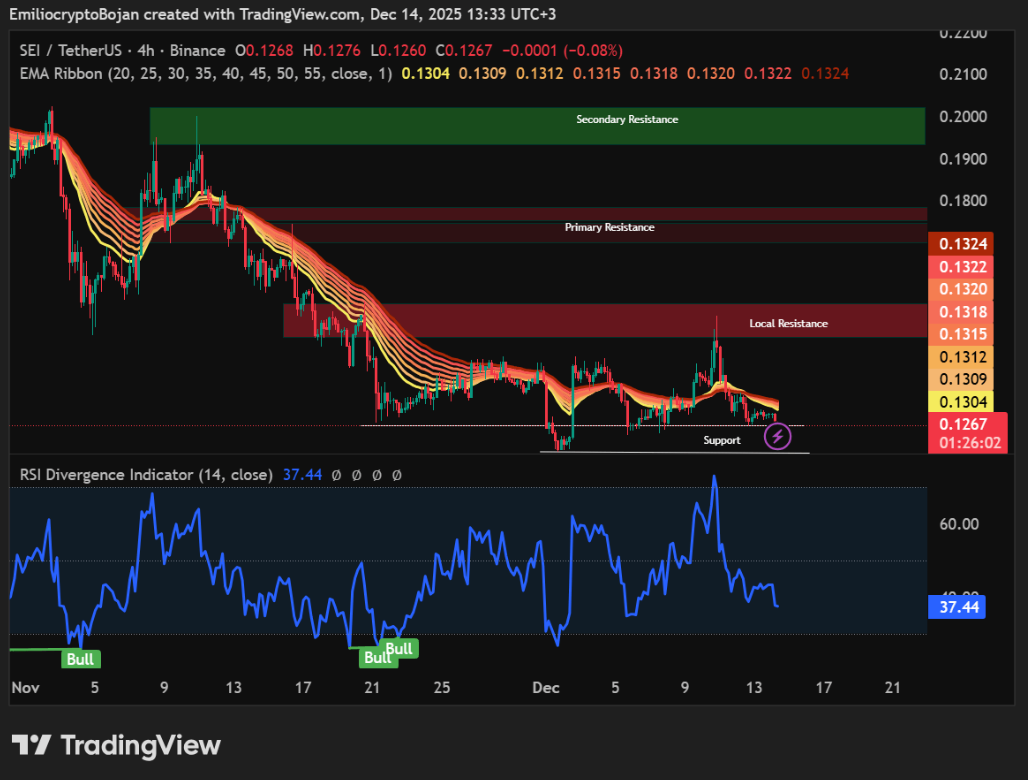1028x780 pixels.
Task: Click the blue 37.44 RSI value tag
Action: point(956,605)
